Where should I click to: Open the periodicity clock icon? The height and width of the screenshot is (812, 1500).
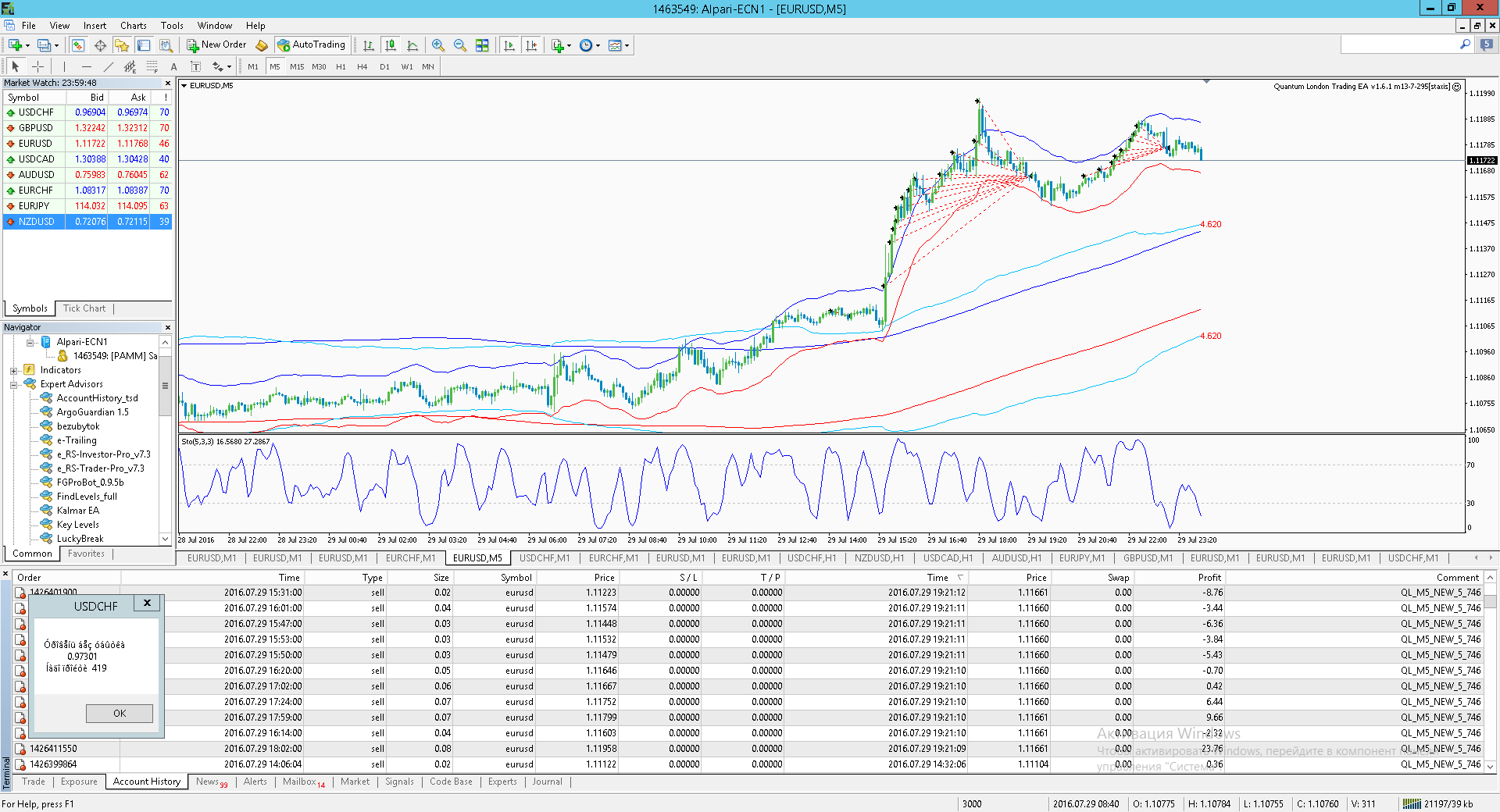coord(586,45)
